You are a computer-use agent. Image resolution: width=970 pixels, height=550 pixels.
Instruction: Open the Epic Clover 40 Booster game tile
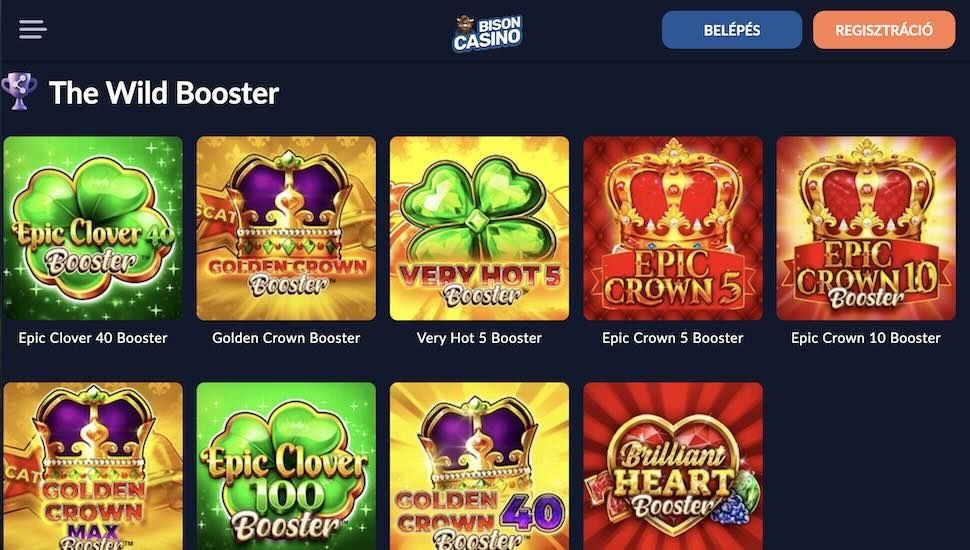tap(93, 228)
